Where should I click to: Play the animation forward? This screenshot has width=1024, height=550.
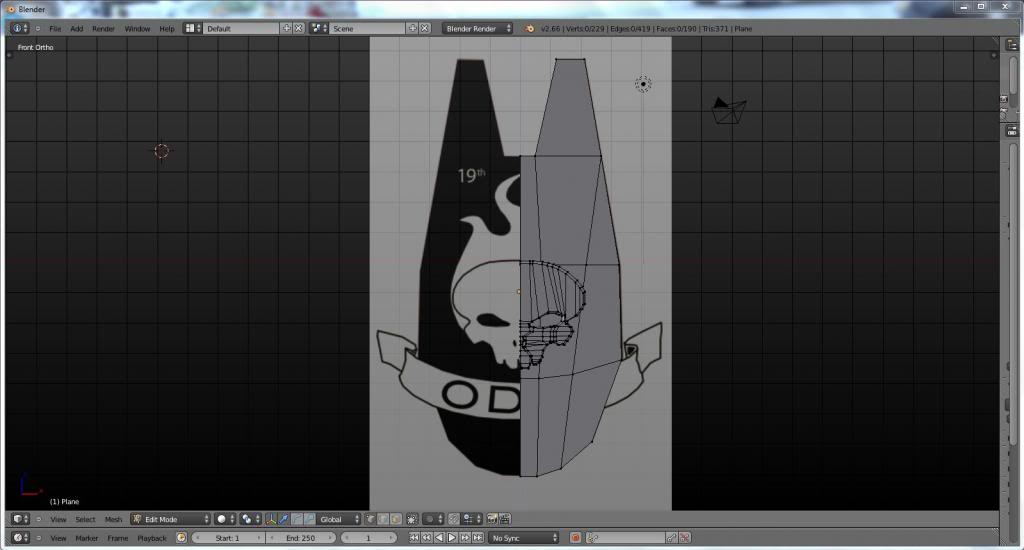pos(452,538)
